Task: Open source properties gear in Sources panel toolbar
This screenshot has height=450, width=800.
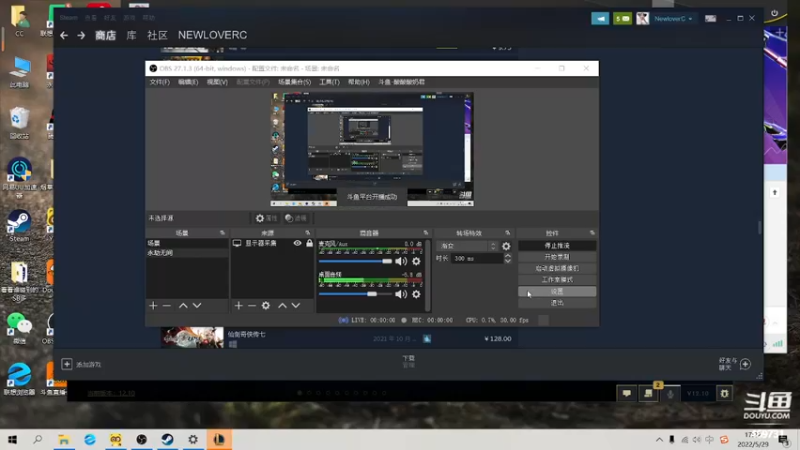Action: (266, 306)
